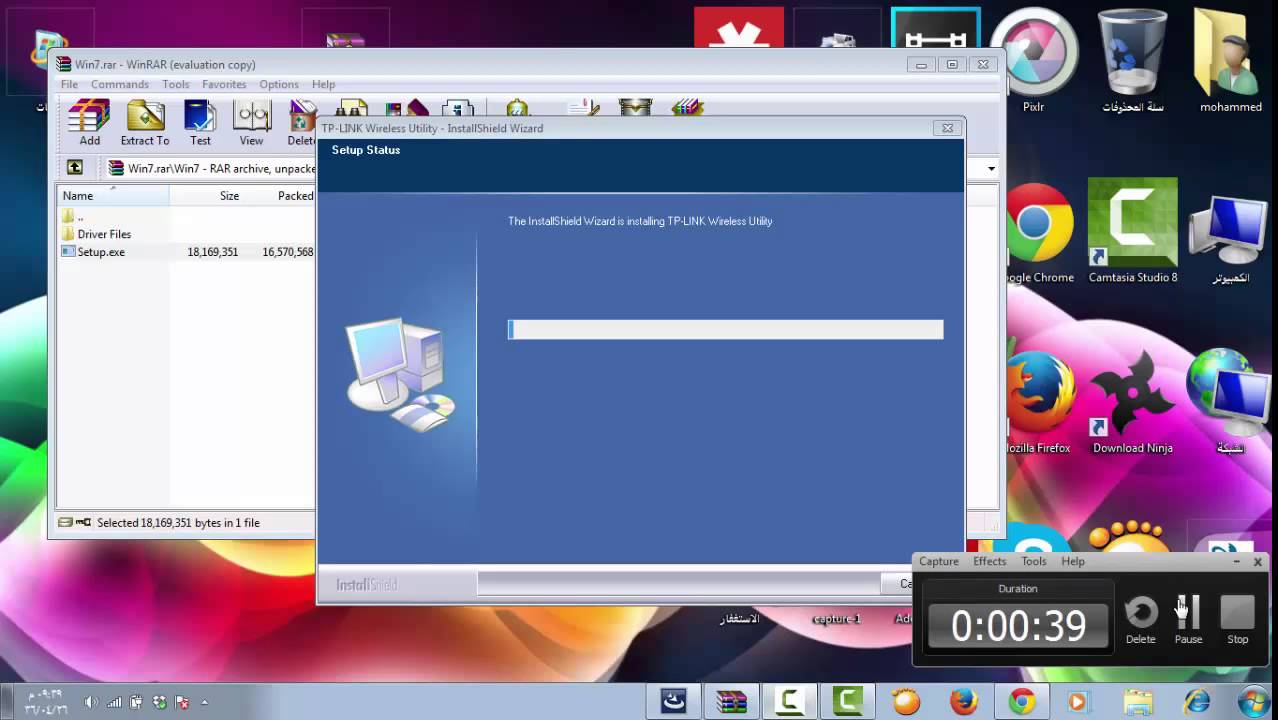Click the Add button in WinRAR toolbar
This screenshot has height=720, width=1278.
(89, 124)
